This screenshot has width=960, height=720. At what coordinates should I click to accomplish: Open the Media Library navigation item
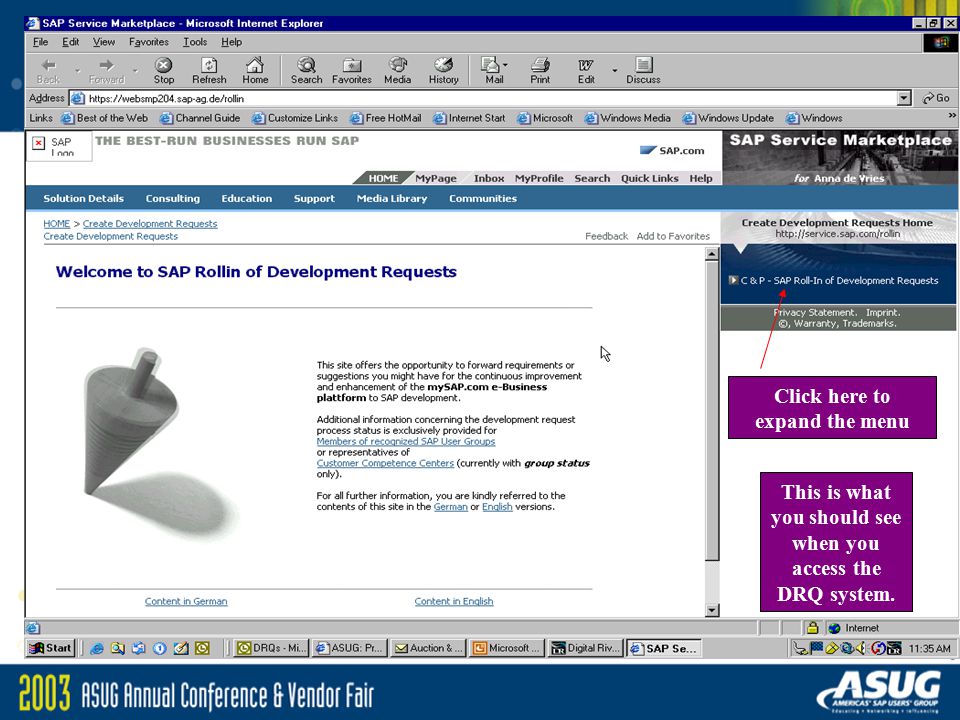click(392, 198)
